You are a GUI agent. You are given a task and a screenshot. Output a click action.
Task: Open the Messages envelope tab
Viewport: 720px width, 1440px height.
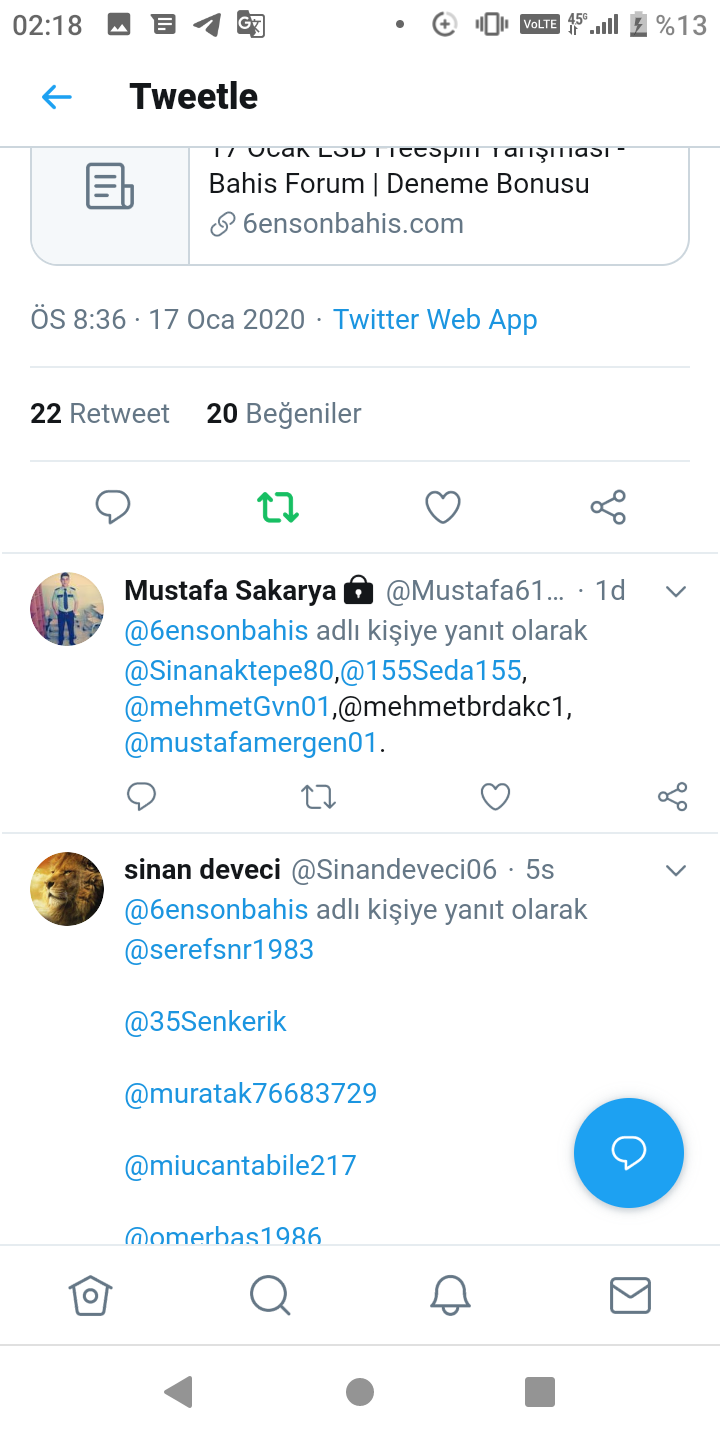[630, 1295]
